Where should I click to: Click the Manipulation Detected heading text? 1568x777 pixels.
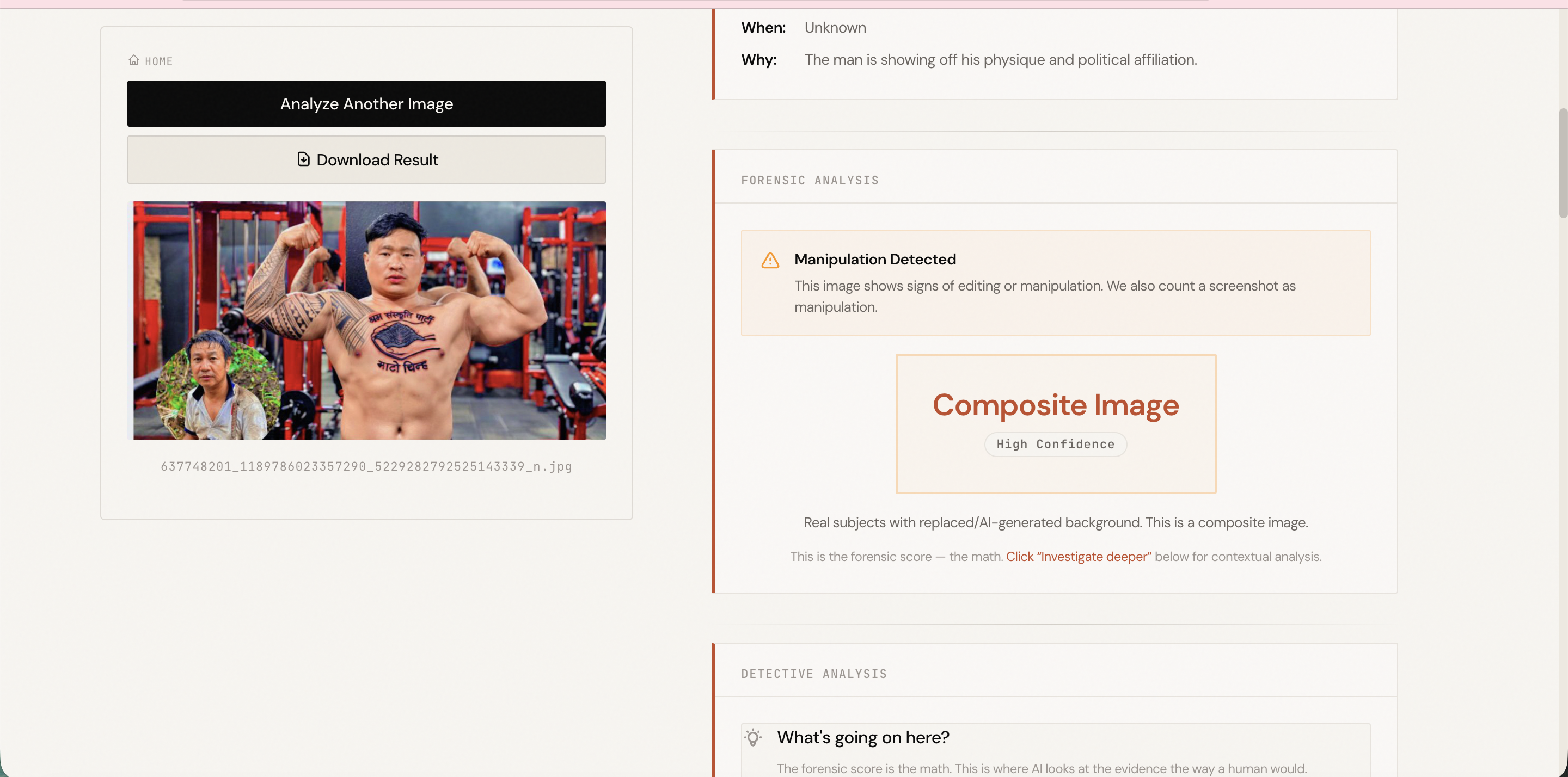tap(875, 258)
